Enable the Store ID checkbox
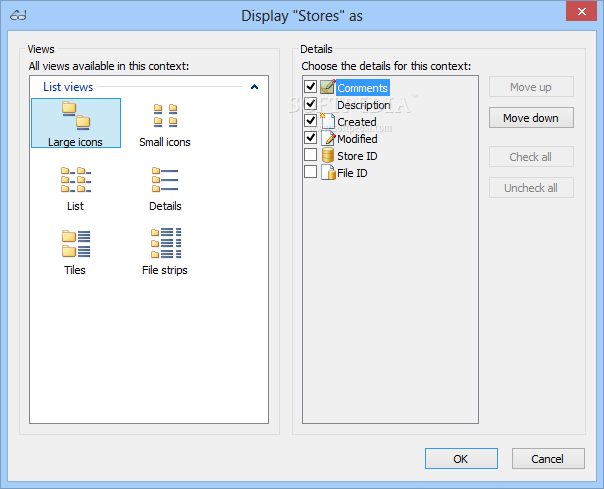The width and height of the screenshot is (604, 489). point(310,155)
